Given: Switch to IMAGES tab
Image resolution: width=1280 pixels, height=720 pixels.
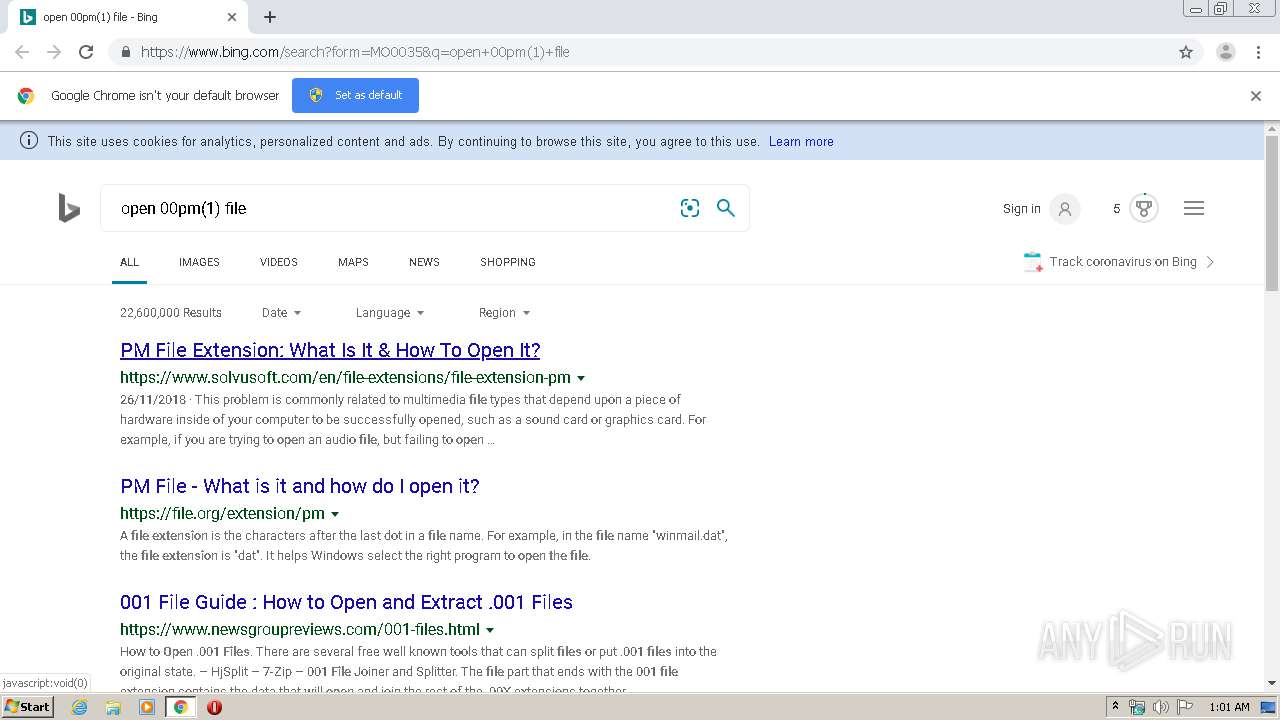Looking at the screenshot, I should pos(199,262).
